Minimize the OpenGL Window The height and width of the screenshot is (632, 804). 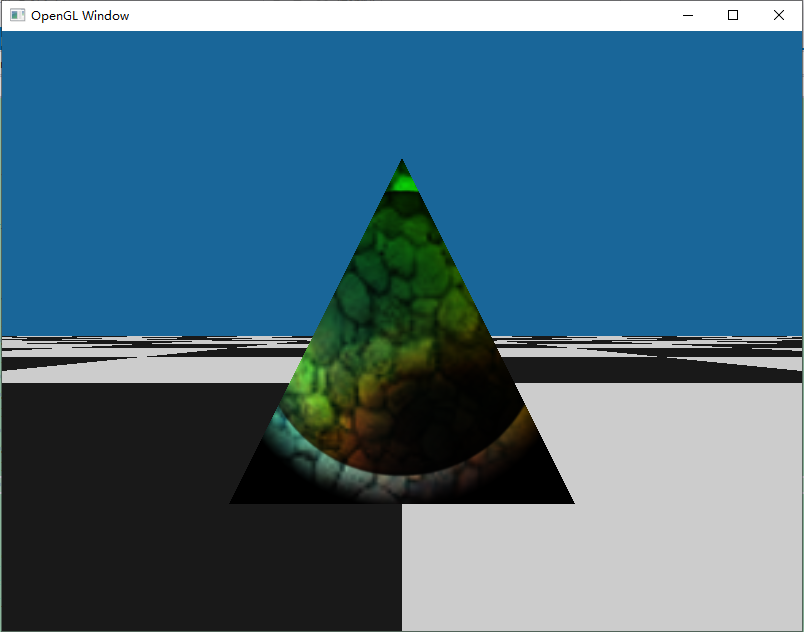coord(687,15)
